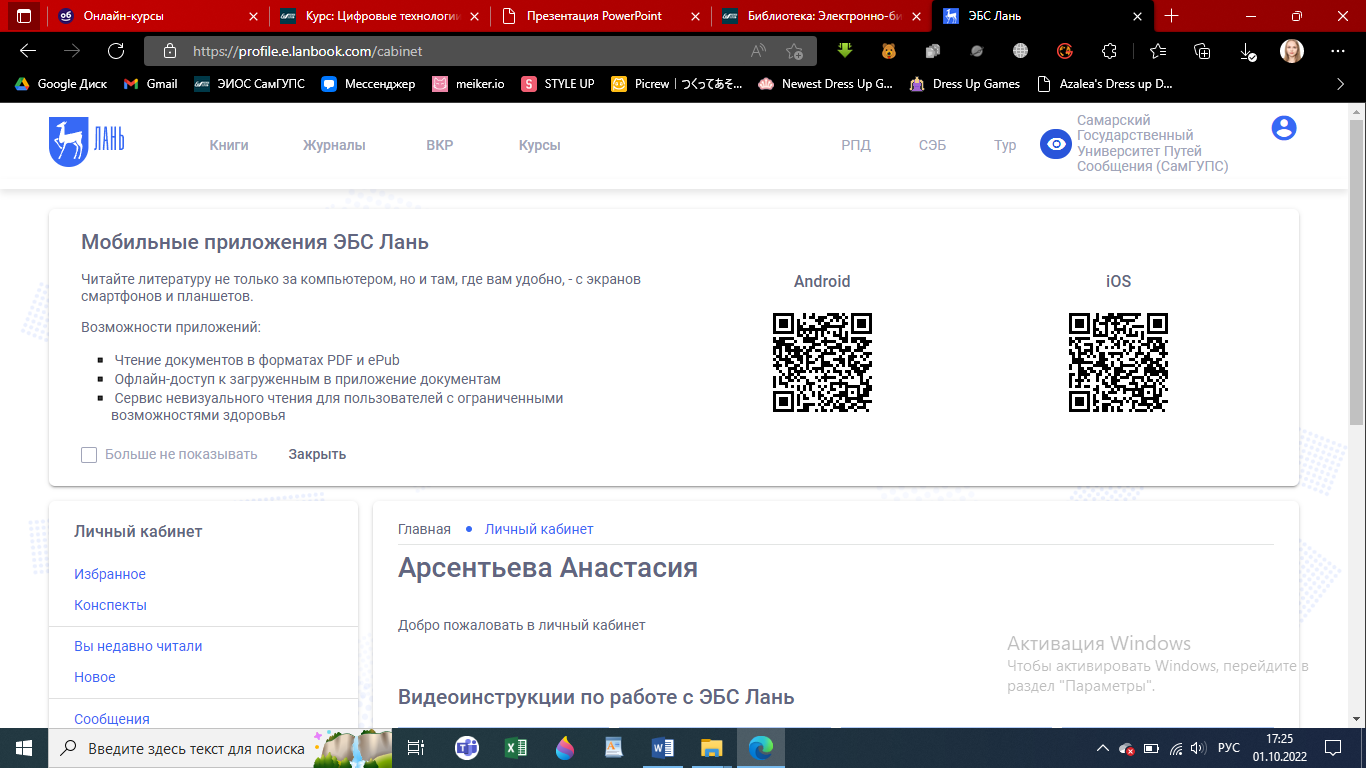
Task: Open the browser Extensions puzzle icon
Action: 1109,51
